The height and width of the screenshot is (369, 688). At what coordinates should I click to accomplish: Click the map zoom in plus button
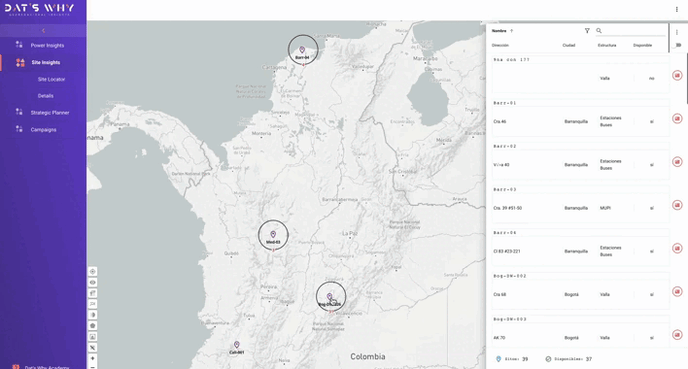pos(93,358)
